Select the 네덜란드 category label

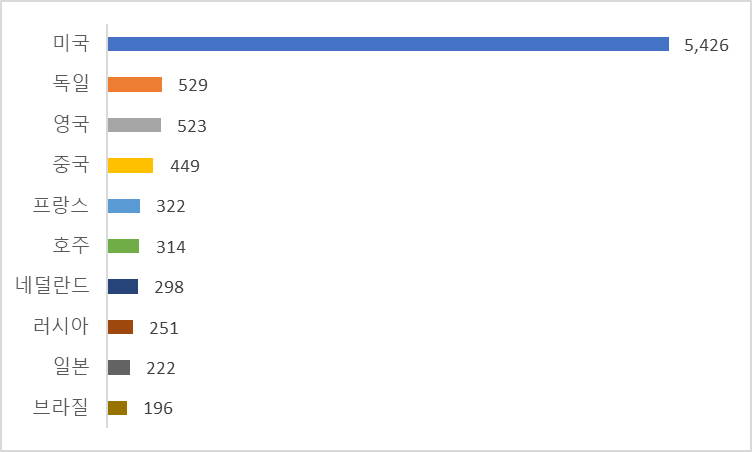click(x=53, y=287)
